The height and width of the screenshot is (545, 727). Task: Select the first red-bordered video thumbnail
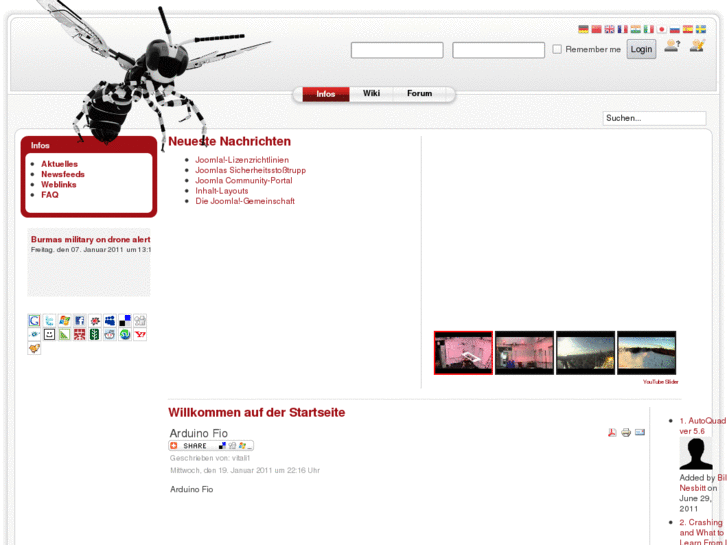[463, 353]
